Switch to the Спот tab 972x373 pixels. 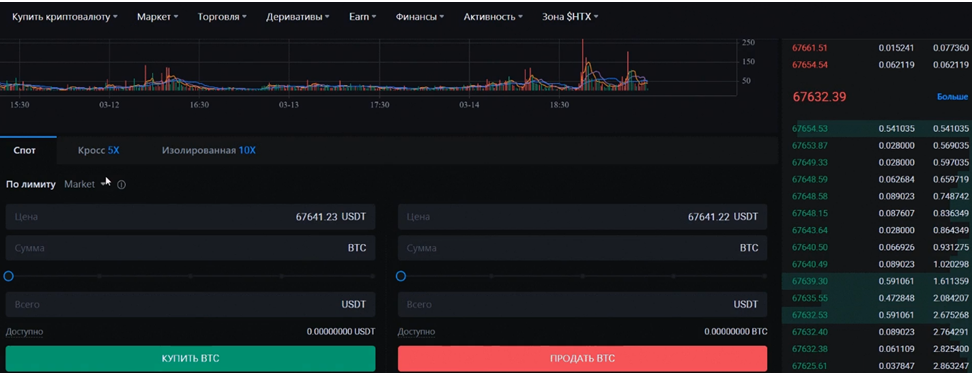point(25,151)
